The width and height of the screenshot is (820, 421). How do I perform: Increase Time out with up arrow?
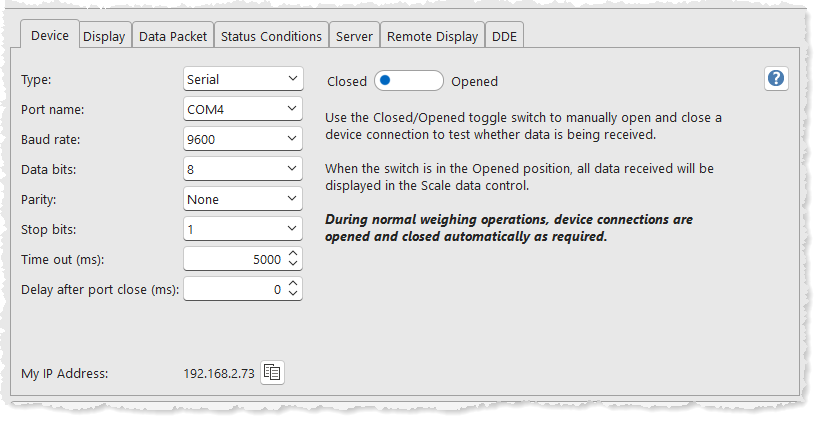pos(293,254)
